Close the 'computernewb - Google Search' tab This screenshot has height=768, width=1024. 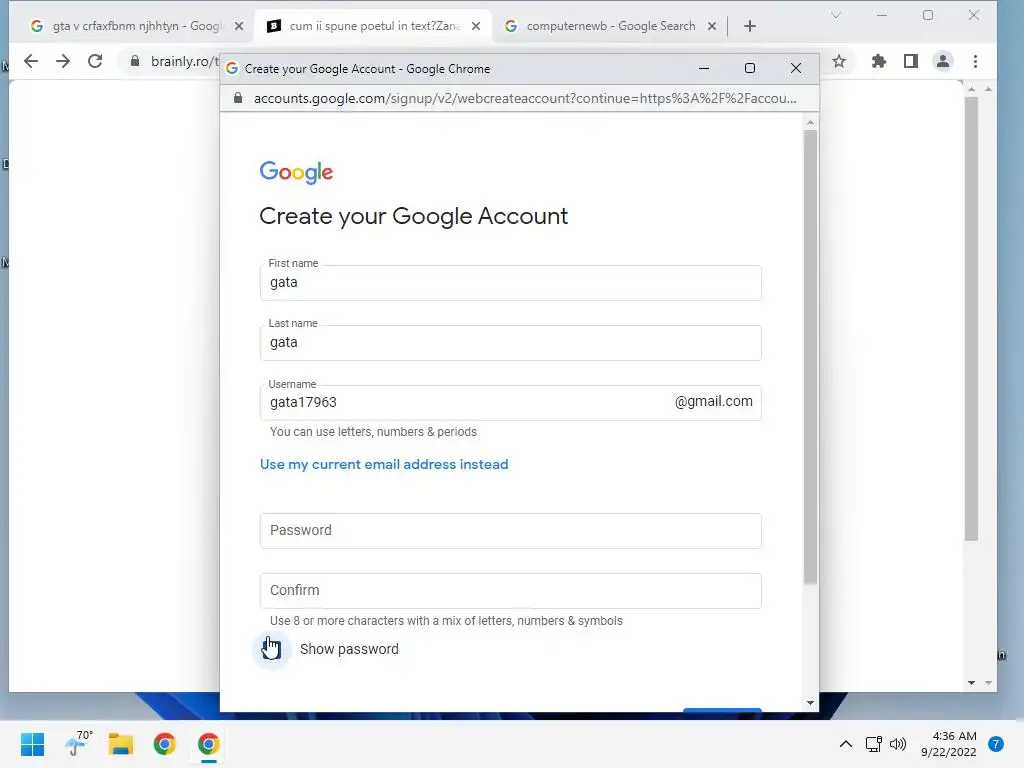point(712,26)
